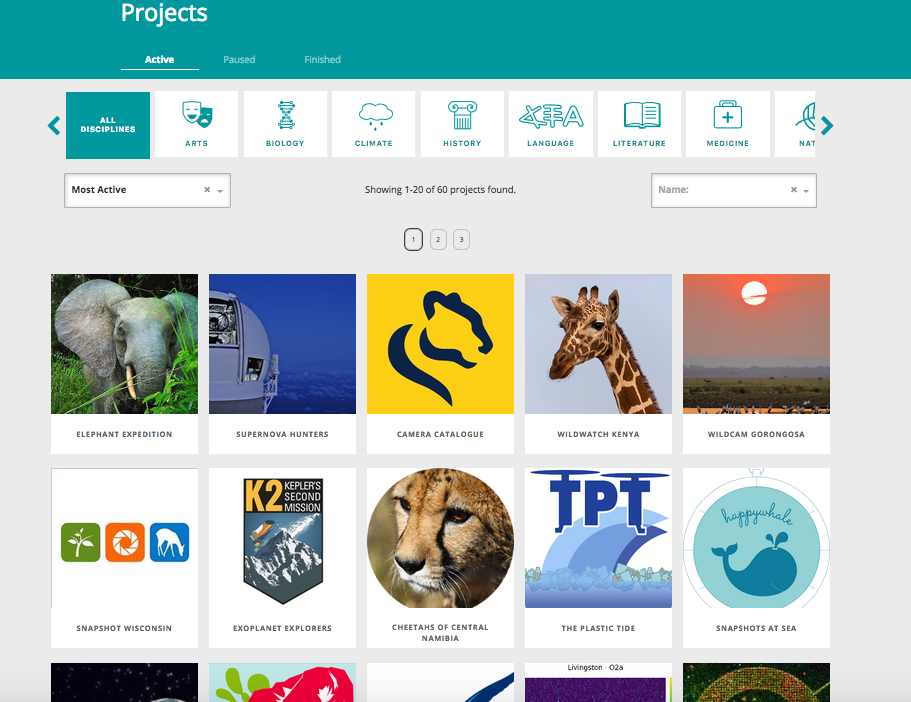Click the Showing 1-20 of 60 projects text

click(440, 189)
